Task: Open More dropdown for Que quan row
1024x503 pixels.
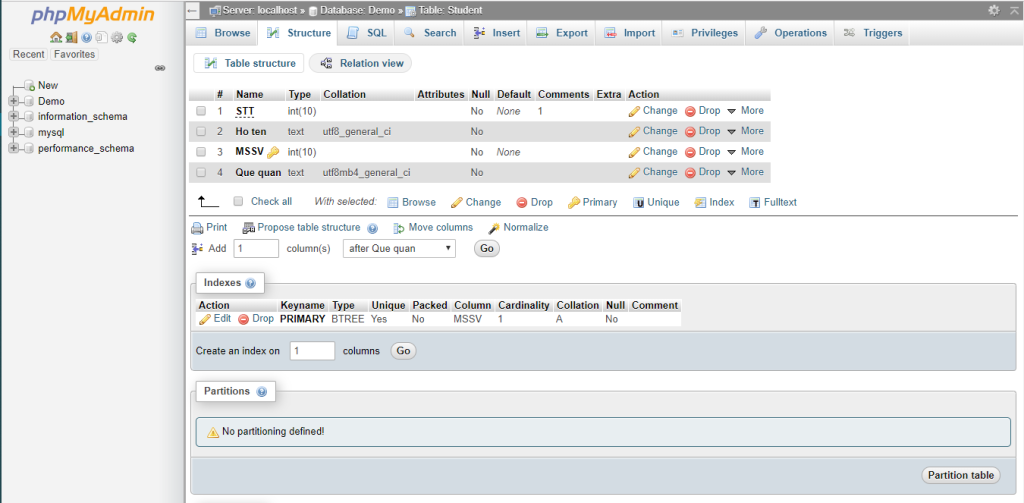Action: [745, 172]
